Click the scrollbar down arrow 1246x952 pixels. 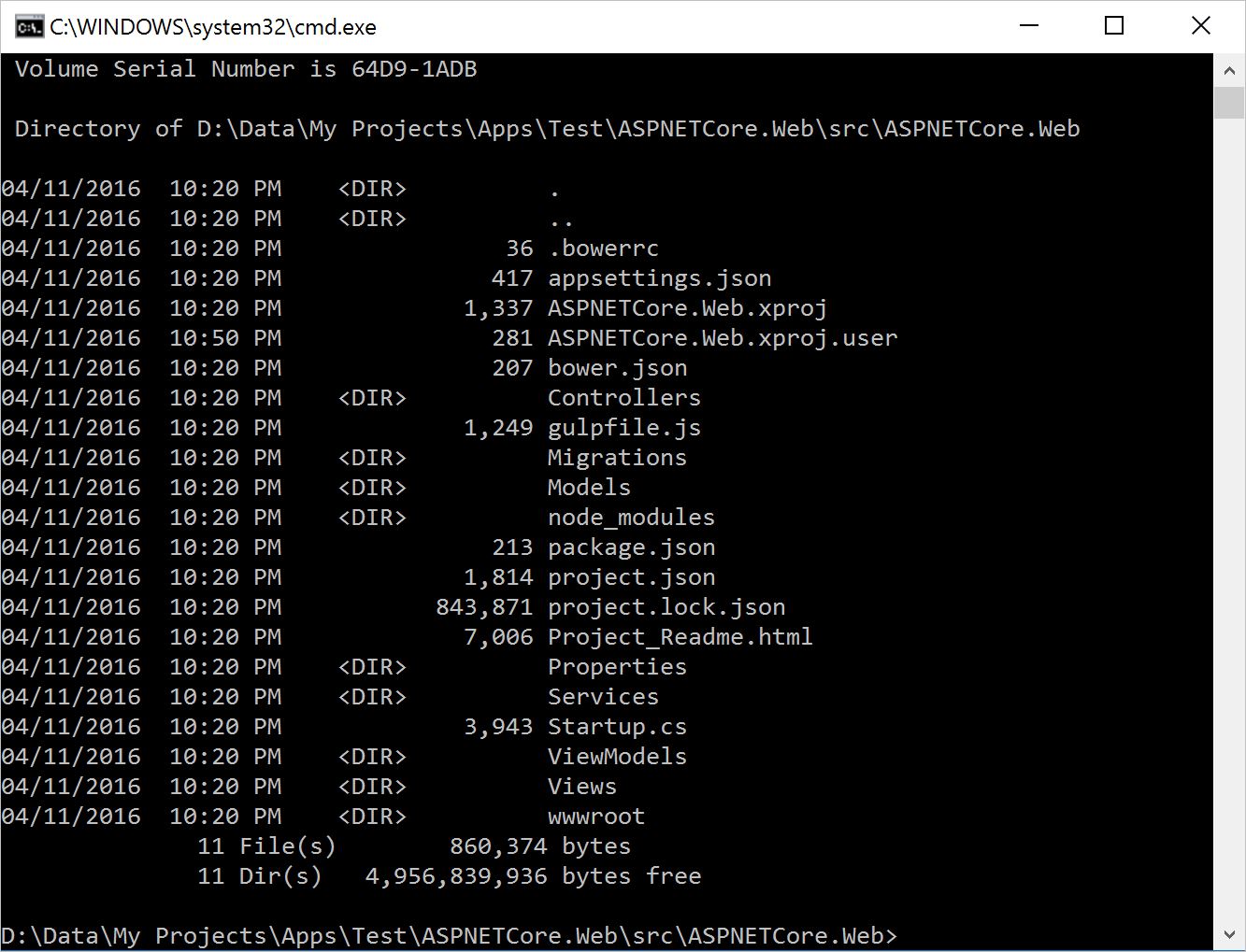coord(1228,934)
